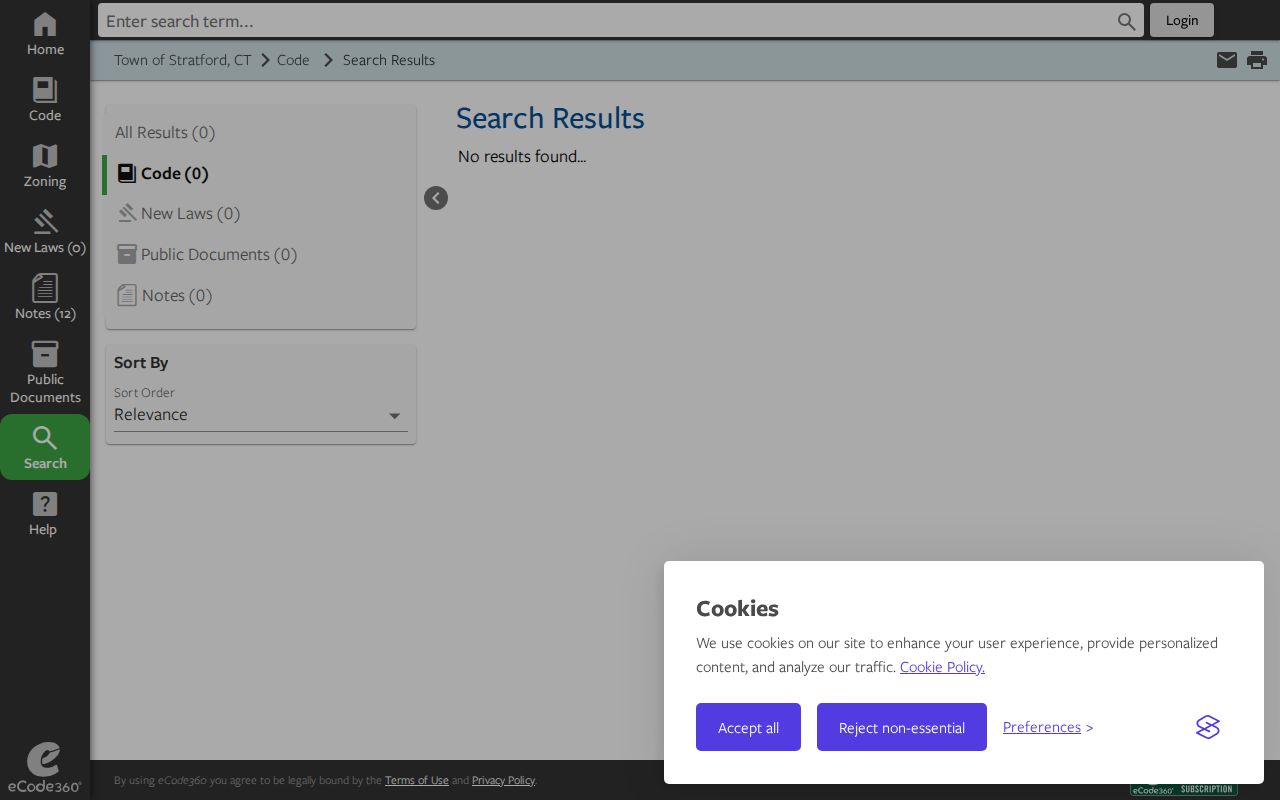The width and height of the screenshot is (1280, 800).
Task: Select the Search sidebar item
Action: tap(45, 447)
